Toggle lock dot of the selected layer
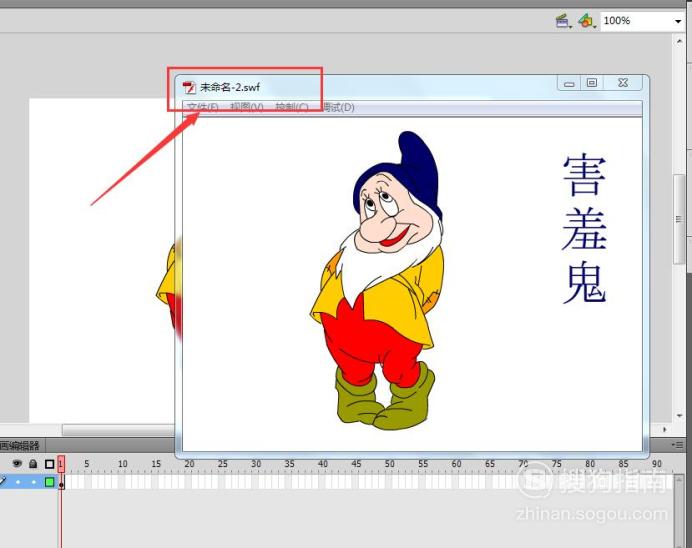 [x=34, y=482]
